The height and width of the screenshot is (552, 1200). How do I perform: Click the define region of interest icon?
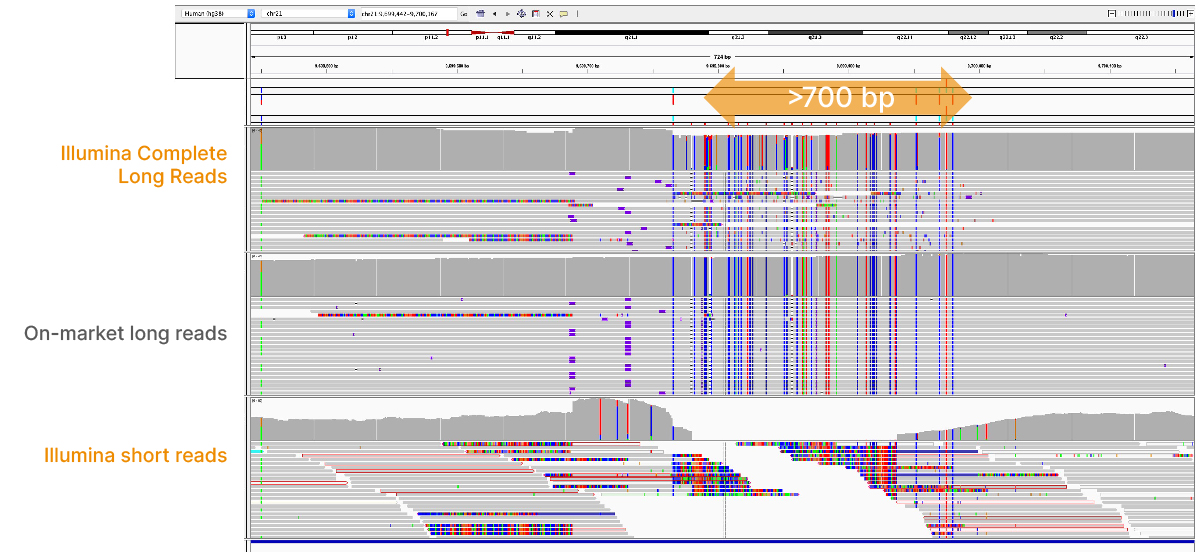click(x=535, y=14)
